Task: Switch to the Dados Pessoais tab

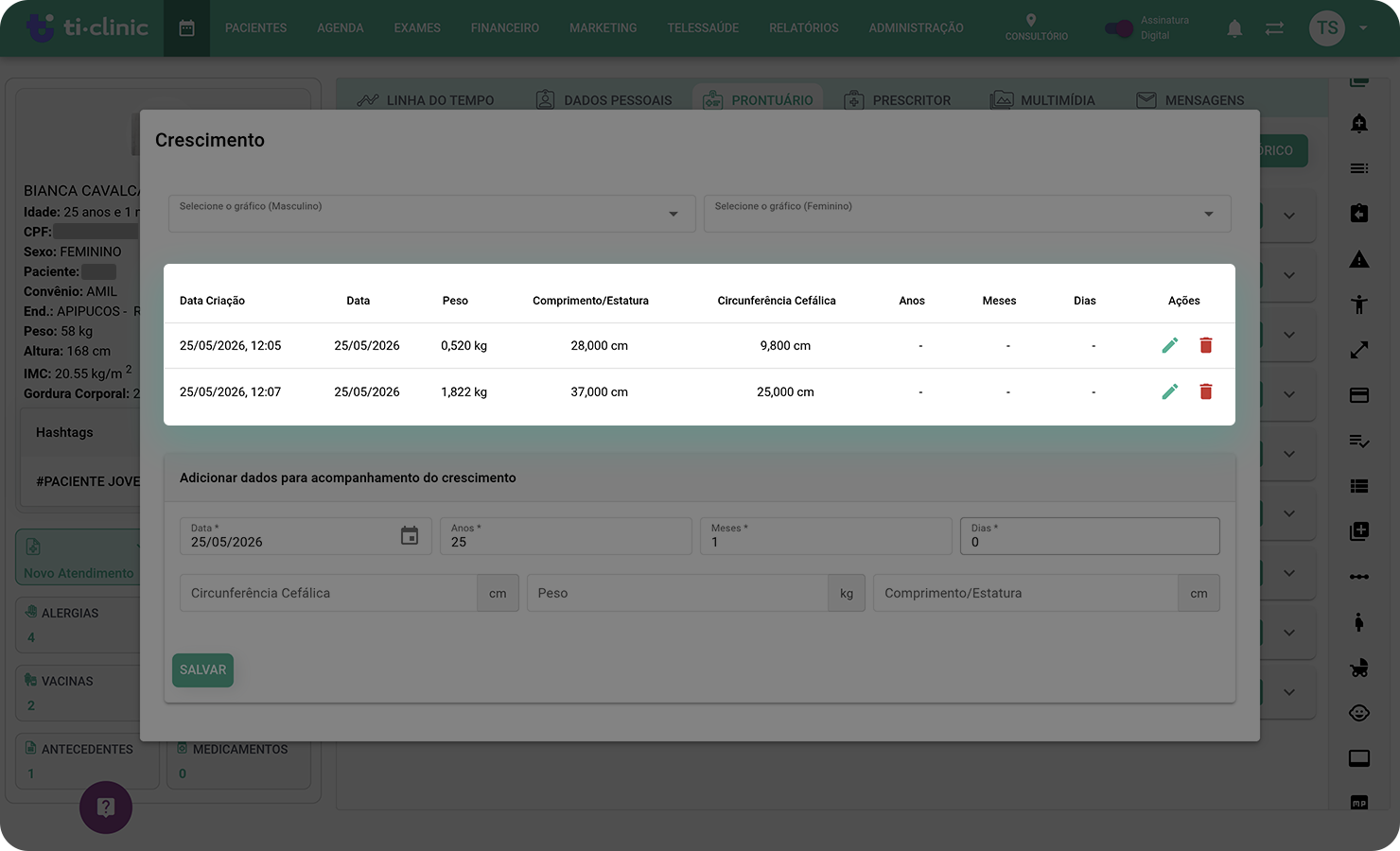Action: pos(604,100)
